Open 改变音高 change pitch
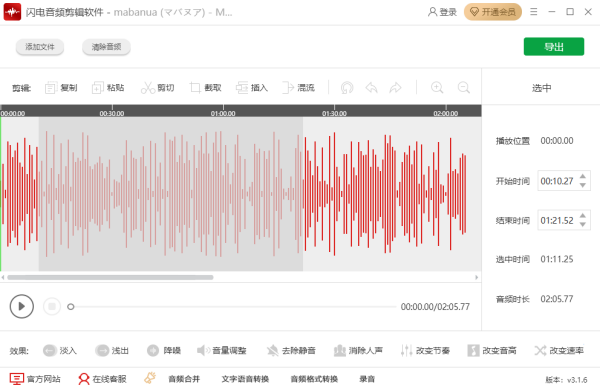This screenshot has width=600, height=388. coord(492,350)
